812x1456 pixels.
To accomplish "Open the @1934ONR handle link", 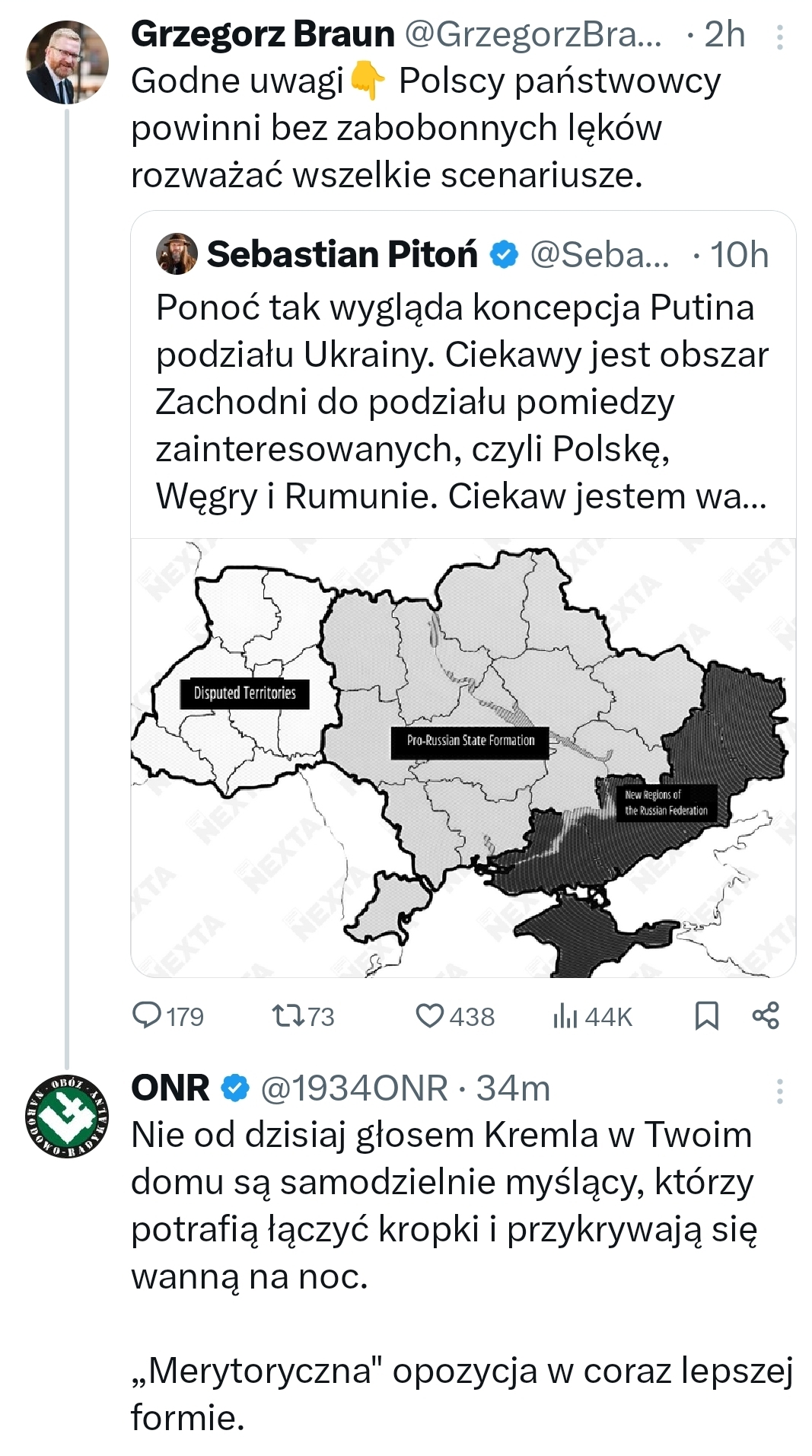I will pyautogui.click(x=354, y=1088).
